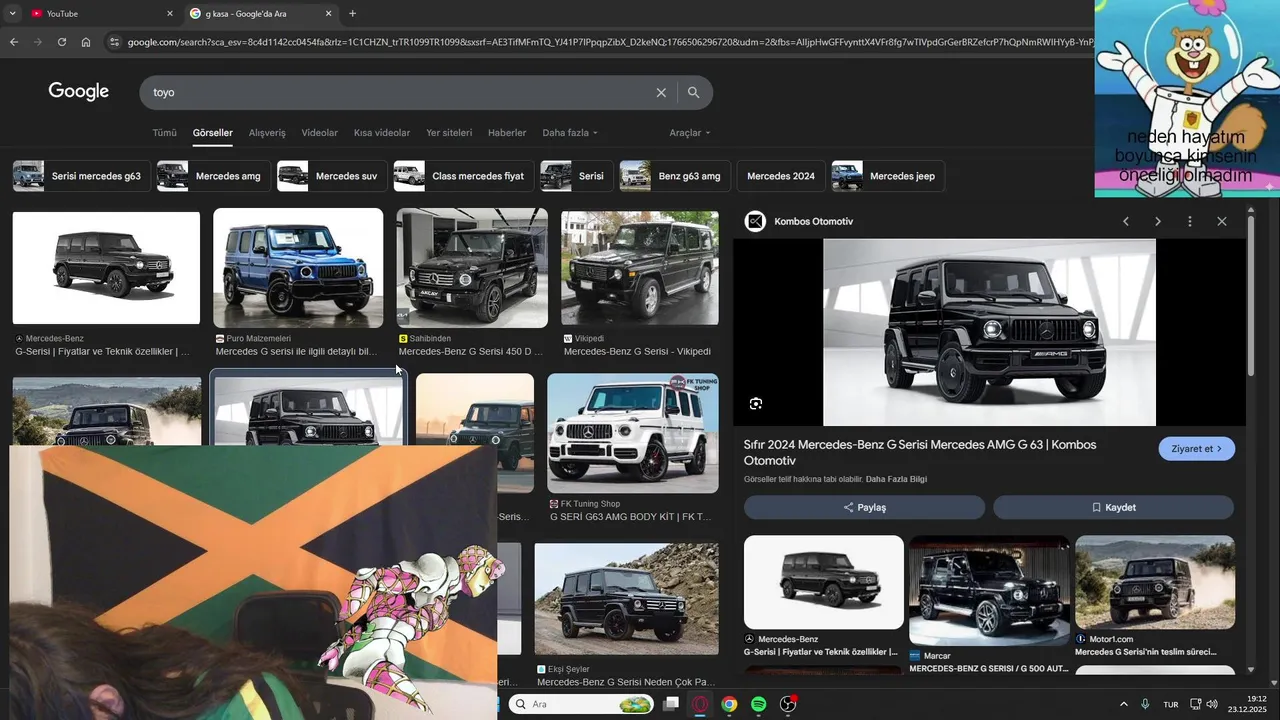Go back with the browser back arrow

tap(14, 42)
